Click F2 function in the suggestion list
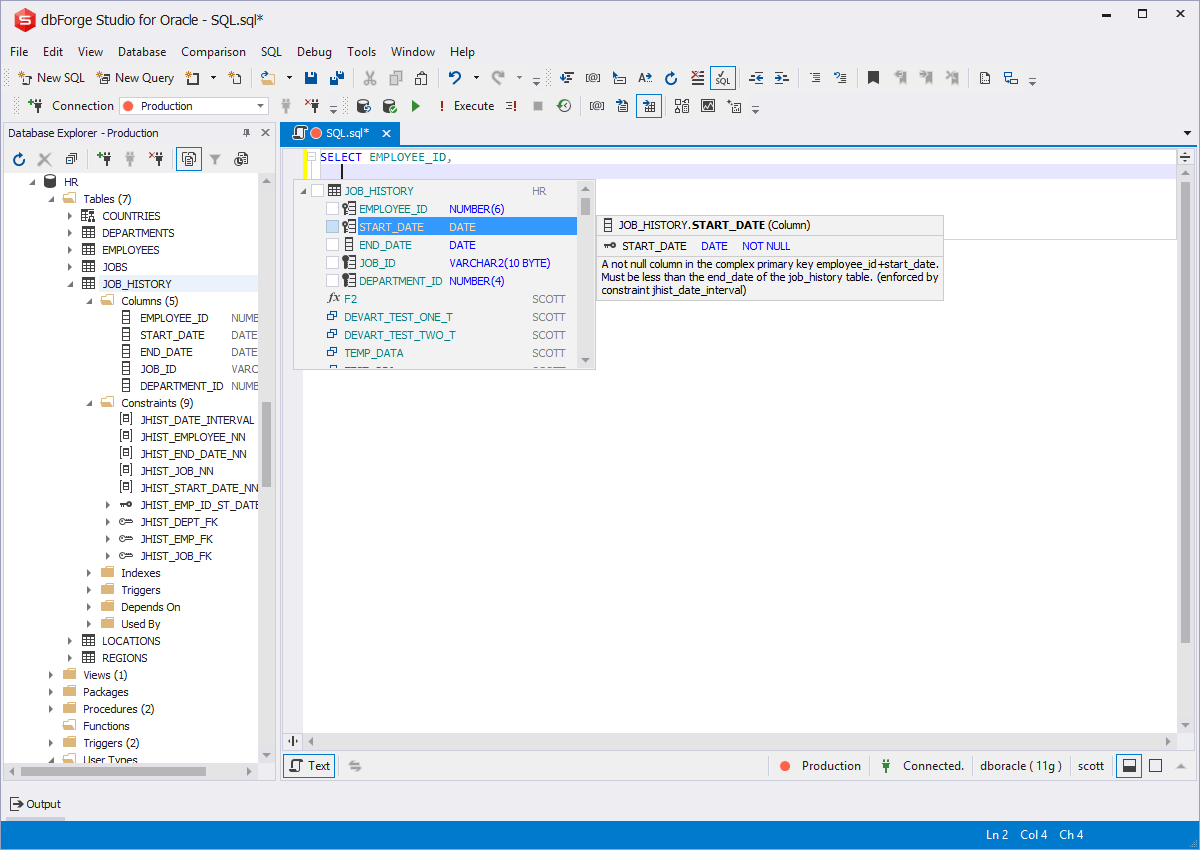Image resolution: width=1200 pixels, height=850 pixels. click(x=350, y=299)
